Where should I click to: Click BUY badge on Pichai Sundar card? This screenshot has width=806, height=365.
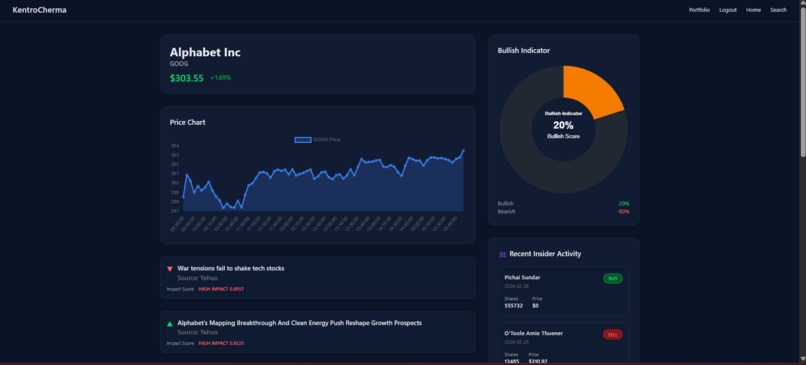[613, 279]
